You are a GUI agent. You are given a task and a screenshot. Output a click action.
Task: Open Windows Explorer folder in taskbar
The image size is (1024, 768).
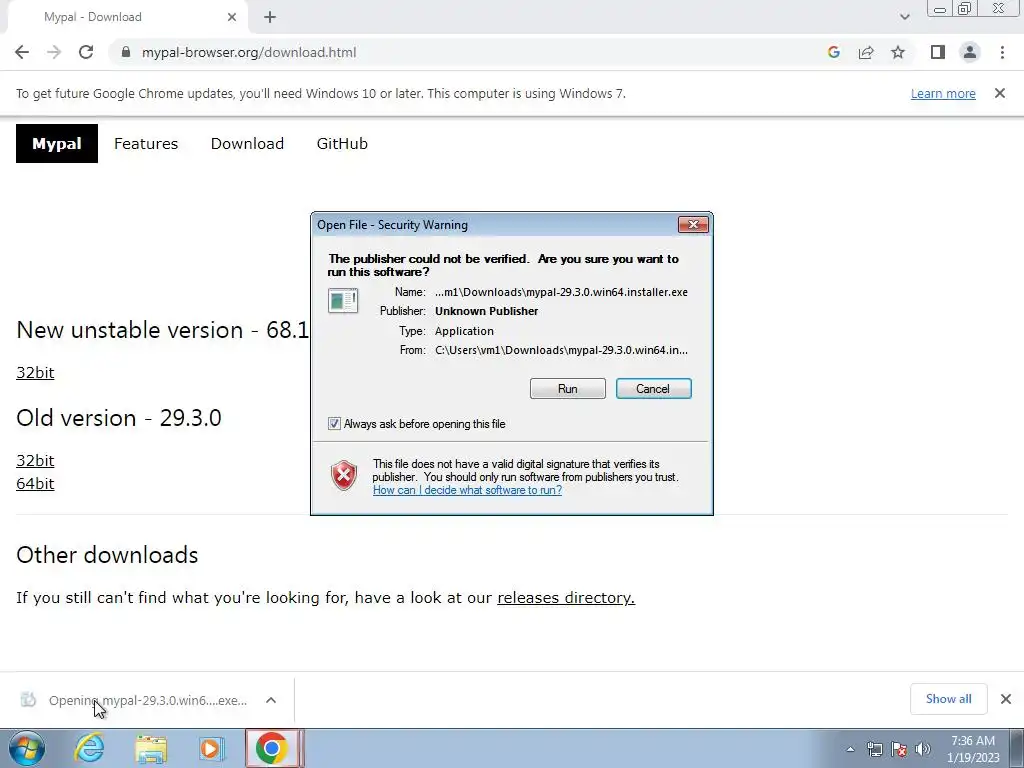click(151, 748)
